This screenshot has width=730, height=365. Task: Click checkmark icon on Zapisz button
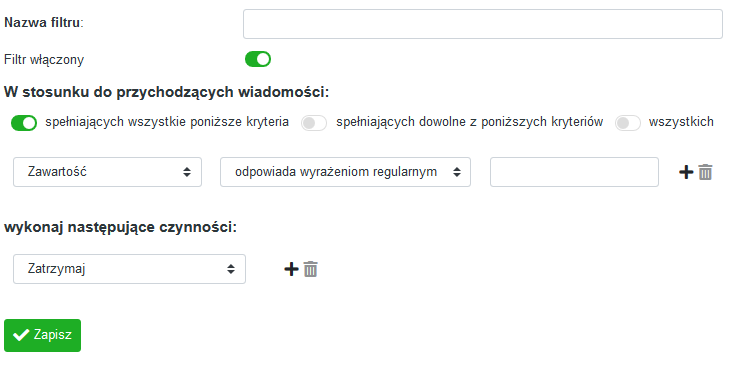[x=20, y=335]
